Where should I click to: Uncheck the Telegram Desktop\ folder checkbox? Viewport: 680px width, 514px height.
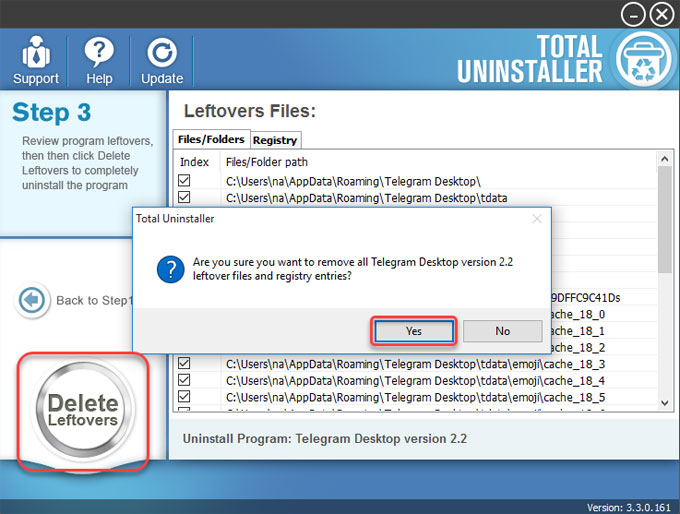[x=184, y=180]
